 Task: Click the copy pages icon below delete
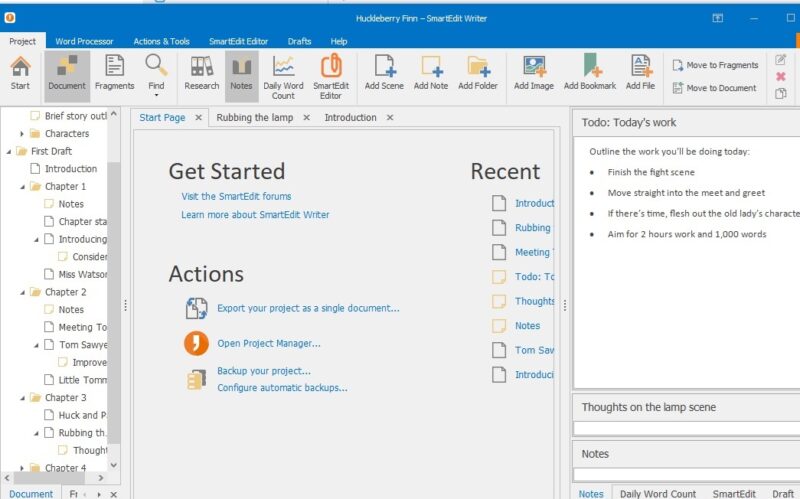point(780,93)
